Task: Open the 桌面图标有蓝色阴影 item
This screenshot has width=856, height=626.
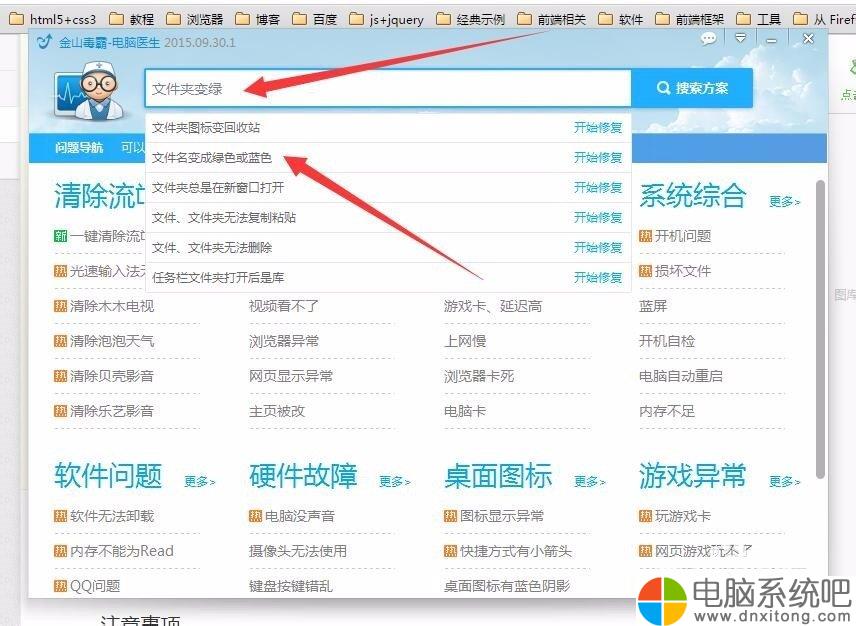Action: [x=507, y=586]
